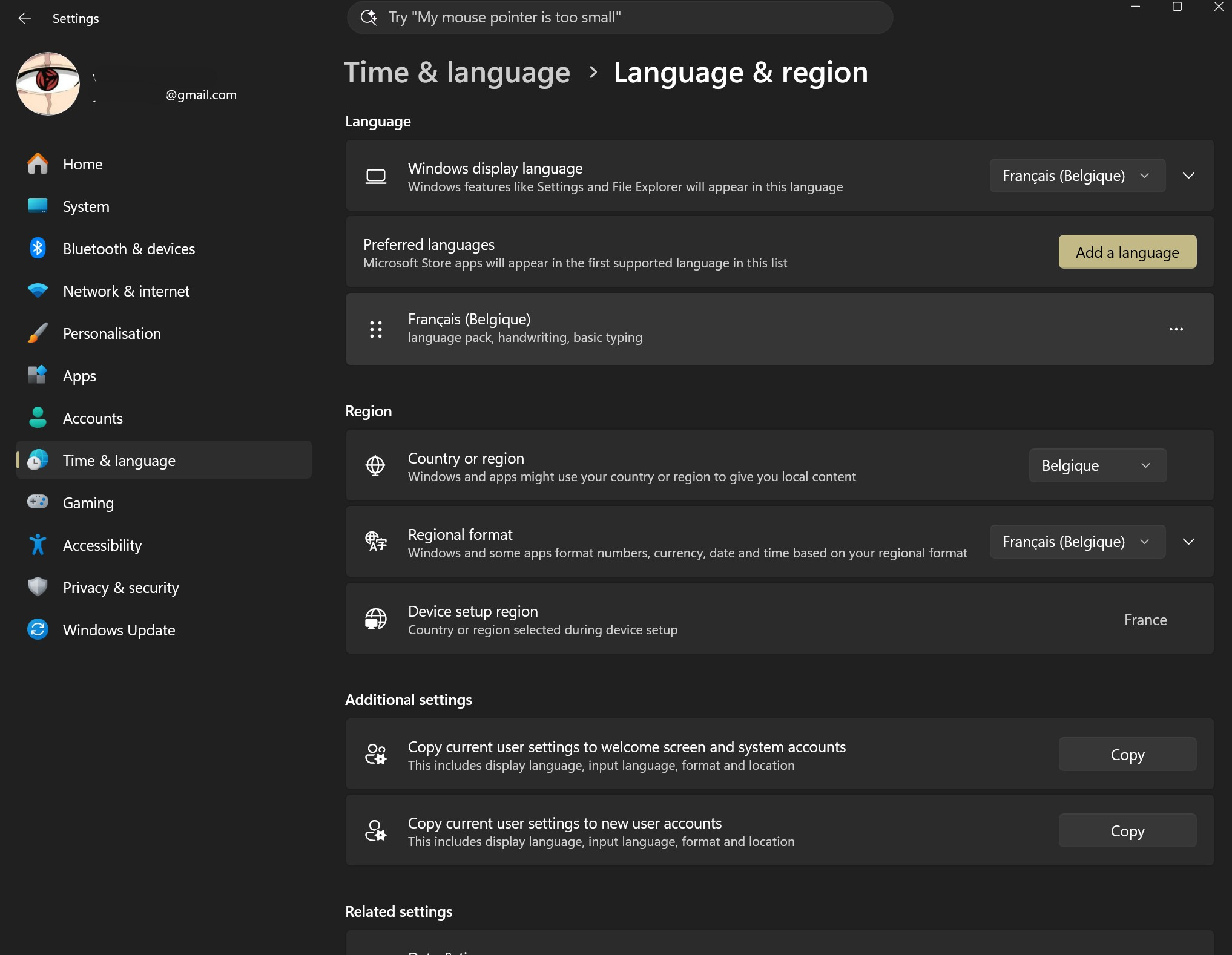Screen dimensions: 1232x955
Task: Click the Privacy & security shield icon
Action: [38, 586]
